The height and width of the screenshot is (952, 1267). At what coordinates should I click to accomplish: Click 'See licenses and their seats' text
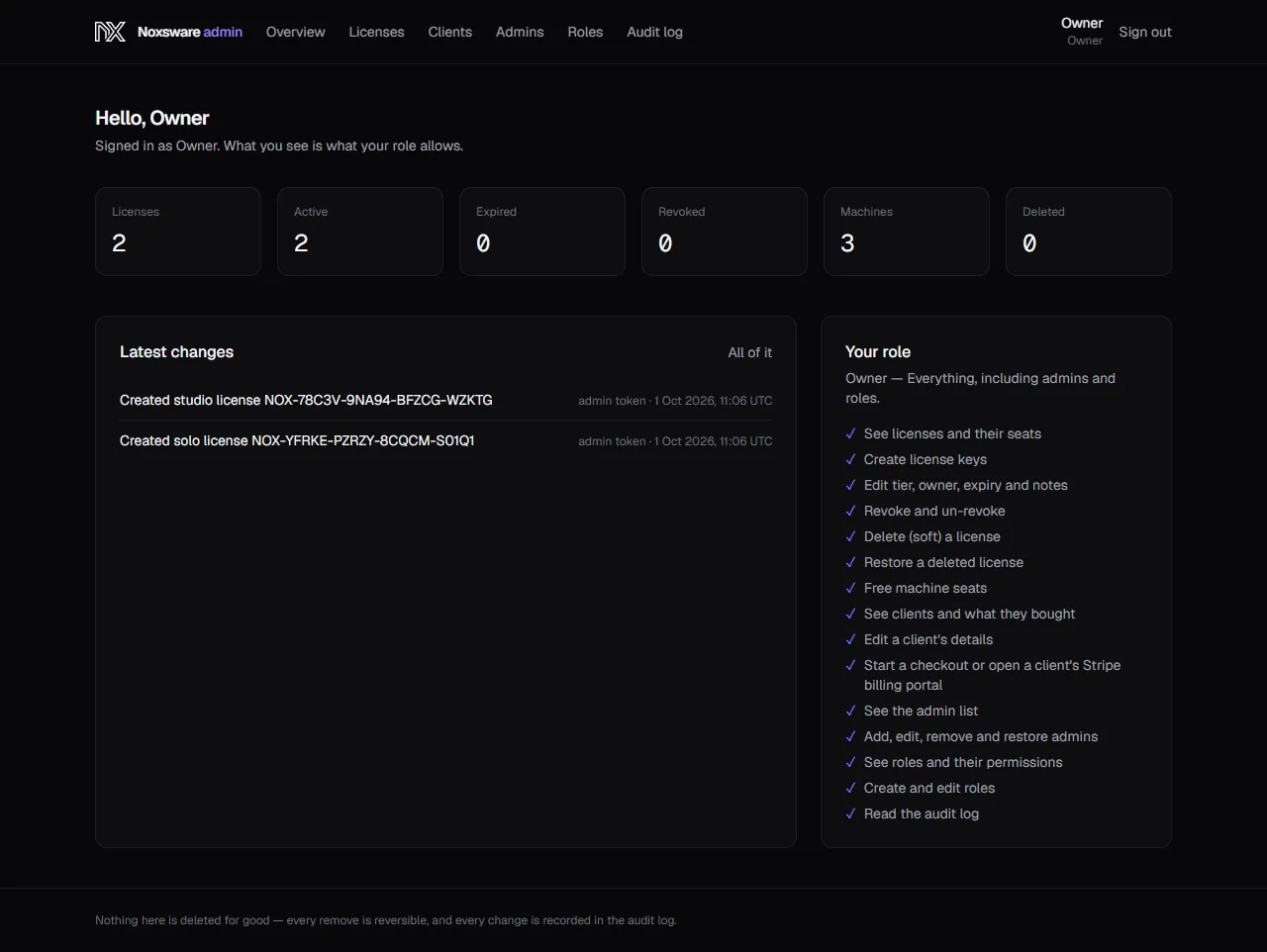(952, 433)
